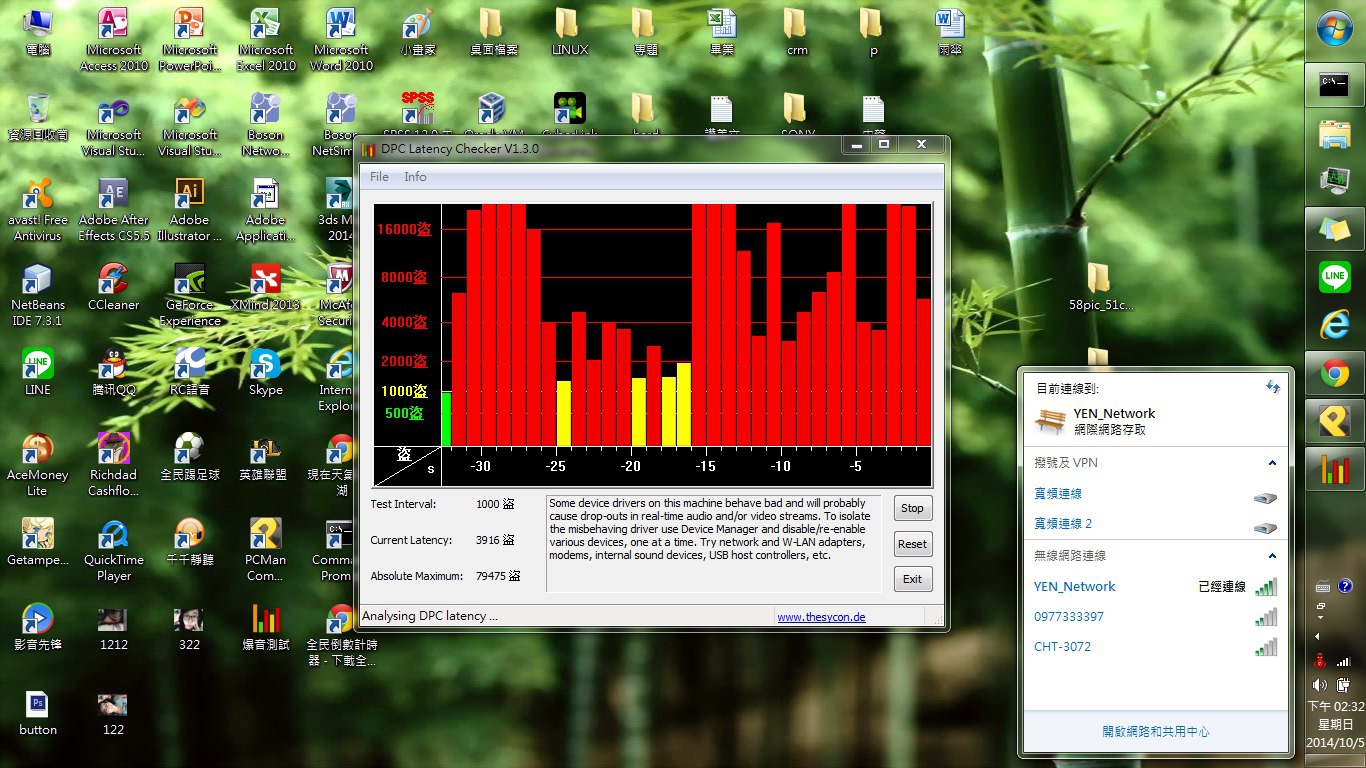The image size is (1366, 768).
Task: Open the Info menu
Action: pos(415,177)
